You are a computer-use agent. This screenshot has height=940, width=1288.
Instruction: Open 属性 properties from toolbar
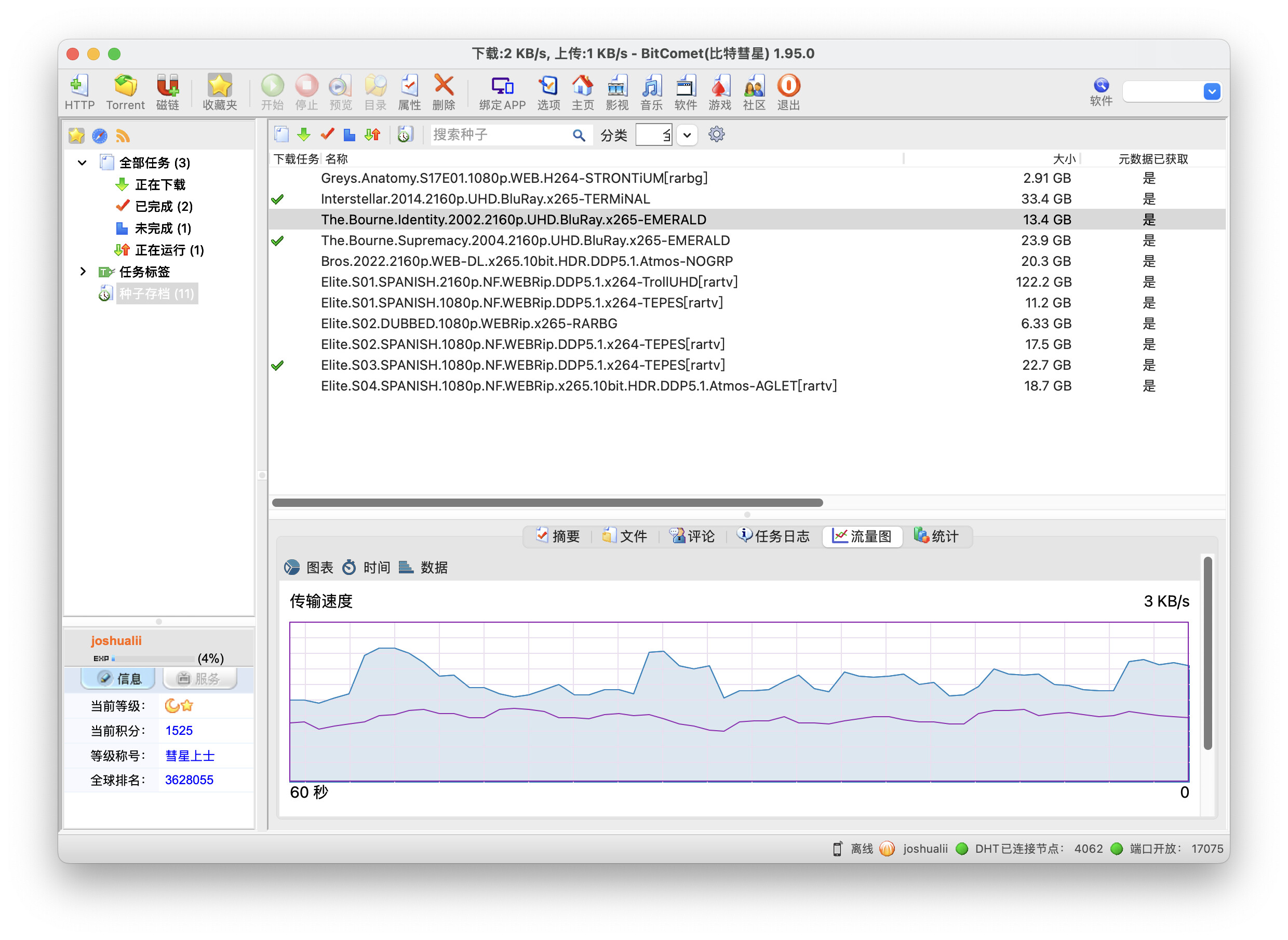(x=410, y=91)
